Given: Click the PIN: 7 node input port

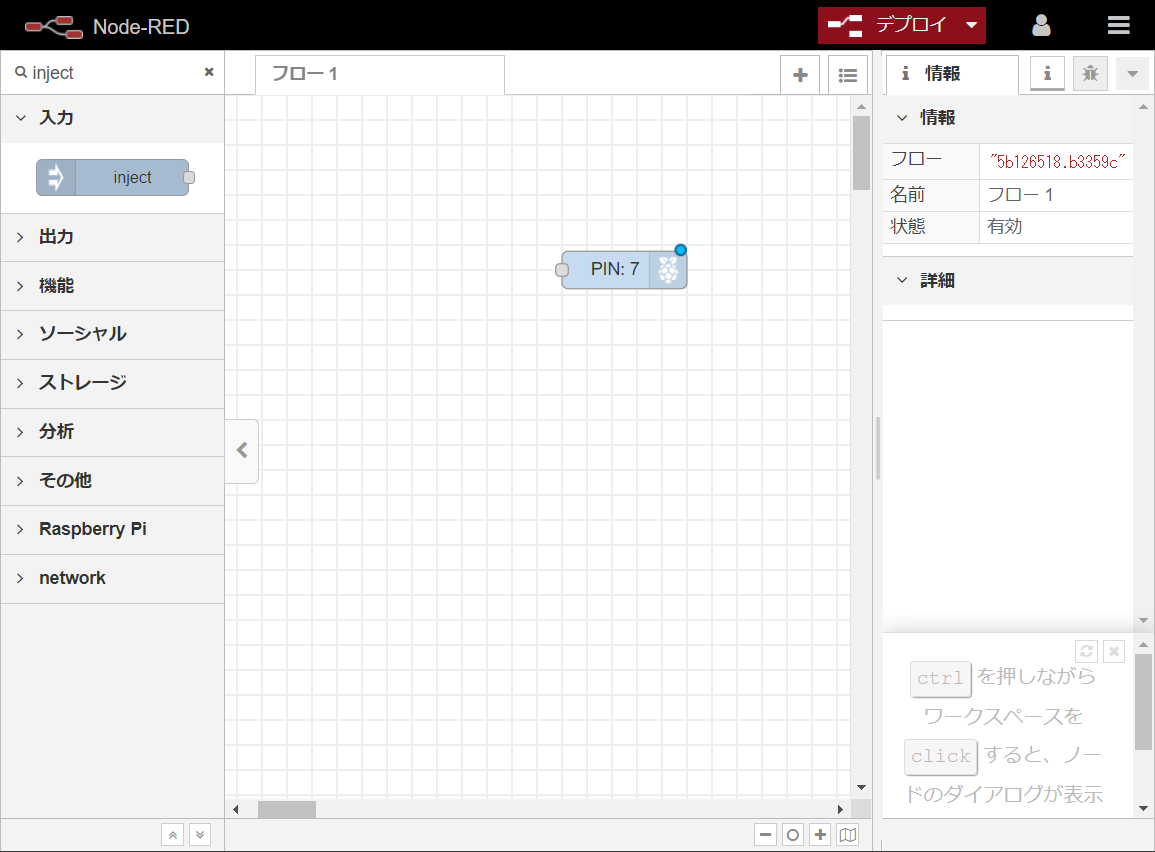Looking at the screenshot, I should [562, 270].
